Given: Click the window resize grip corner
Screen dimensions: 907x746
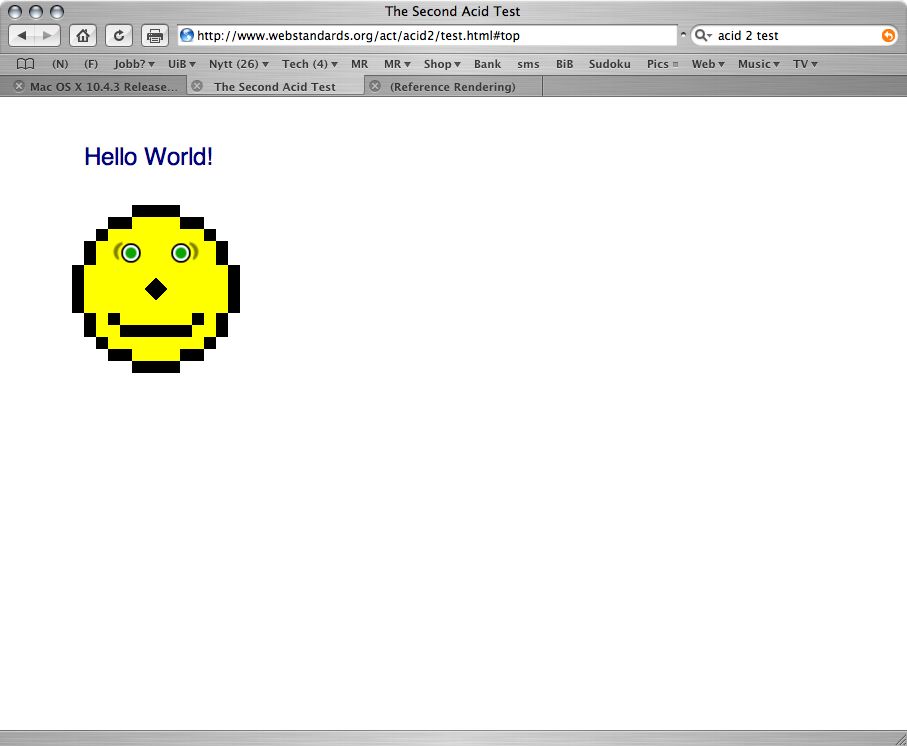Looking at the screenshot, I should [900, 738].
